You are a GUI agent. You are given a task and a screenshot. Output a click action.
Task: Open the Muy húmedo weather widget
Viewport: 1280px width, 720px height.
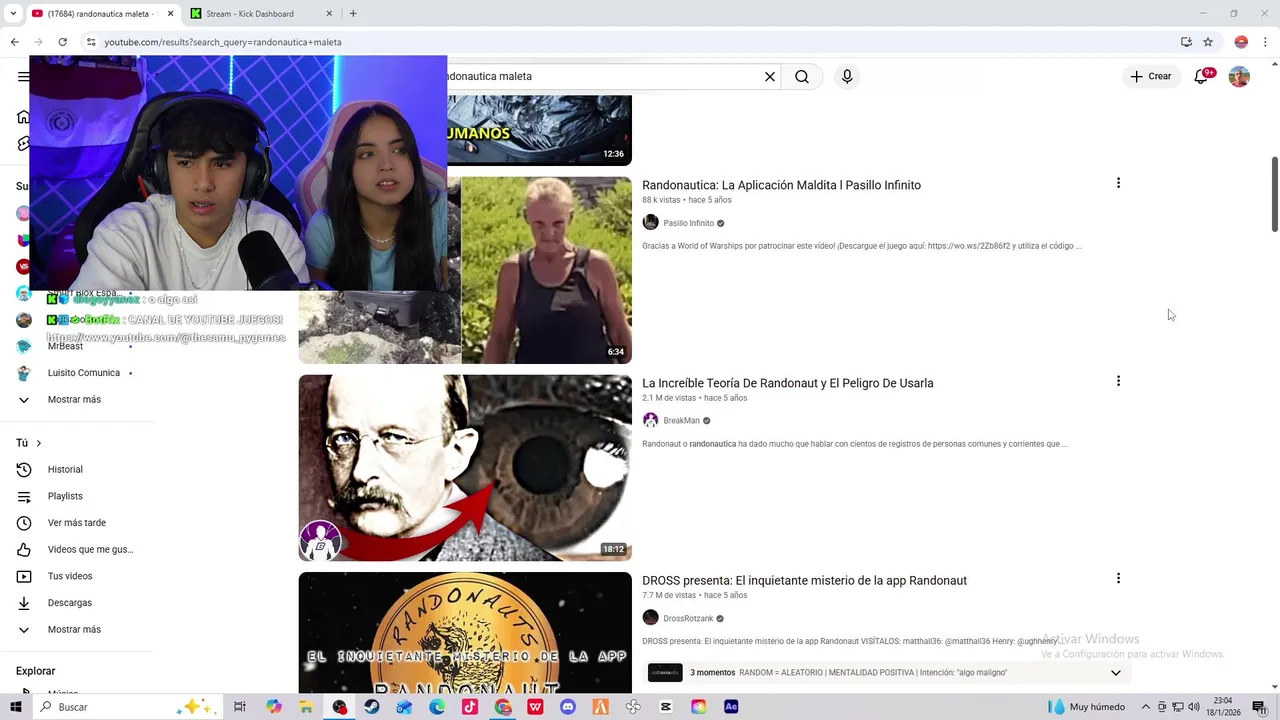(x=1088, y=707)
